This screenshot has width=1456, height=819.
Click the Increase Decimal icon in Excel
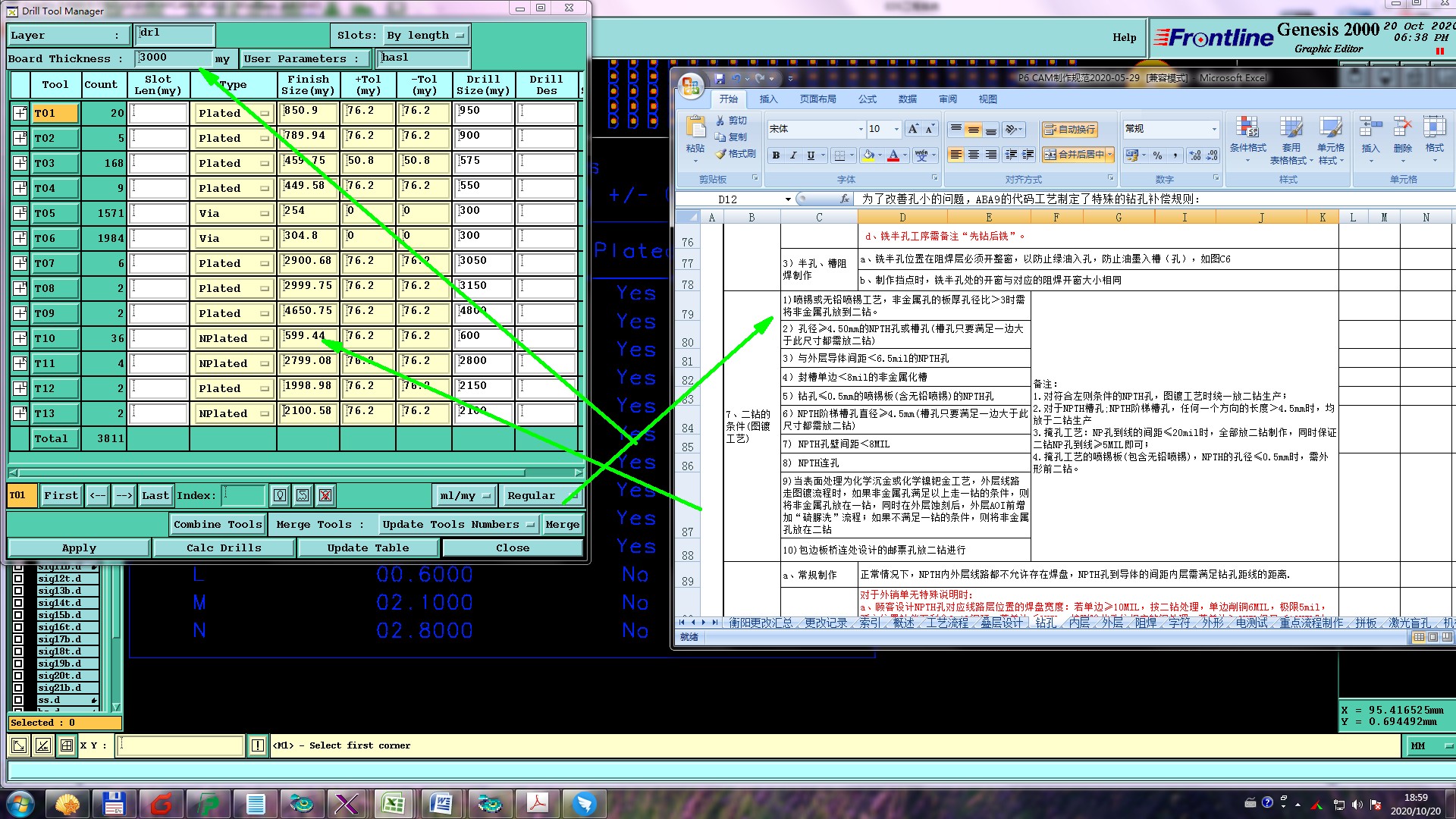(1196, 155)
